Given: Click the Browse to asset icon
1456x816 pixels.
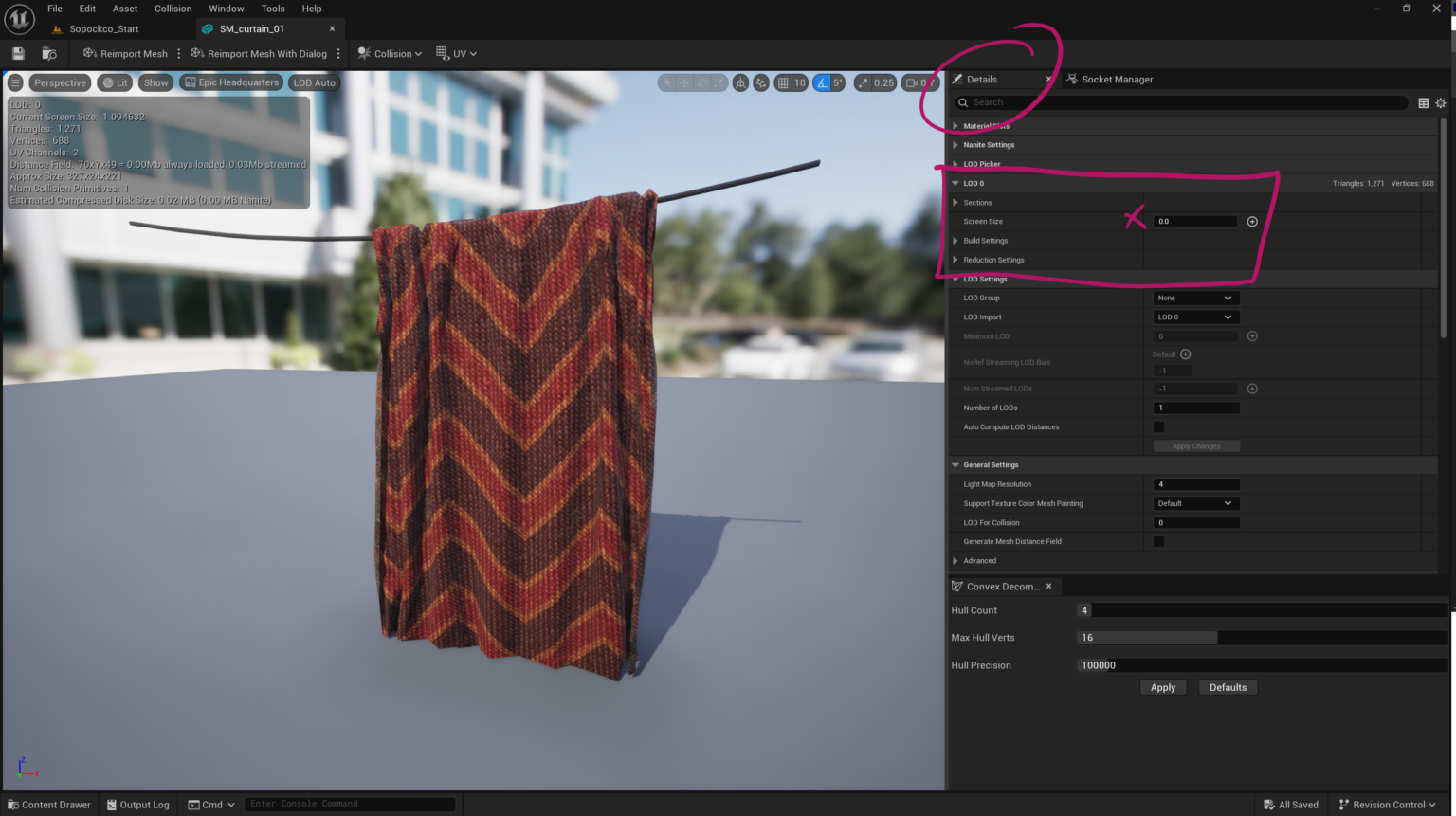Looking at the screenshot, I should [x=50, y=53].
